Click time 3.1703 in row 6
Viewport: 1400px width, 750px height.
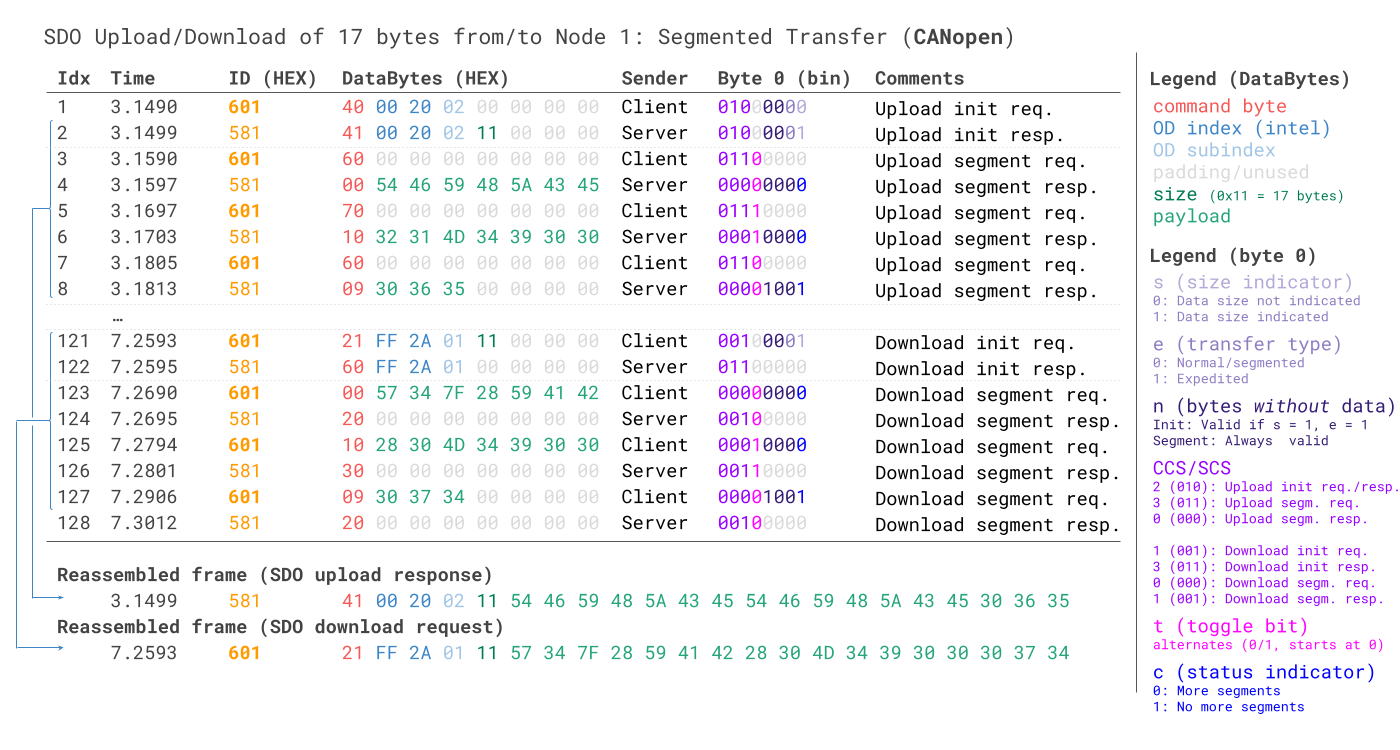pos(143,237)
